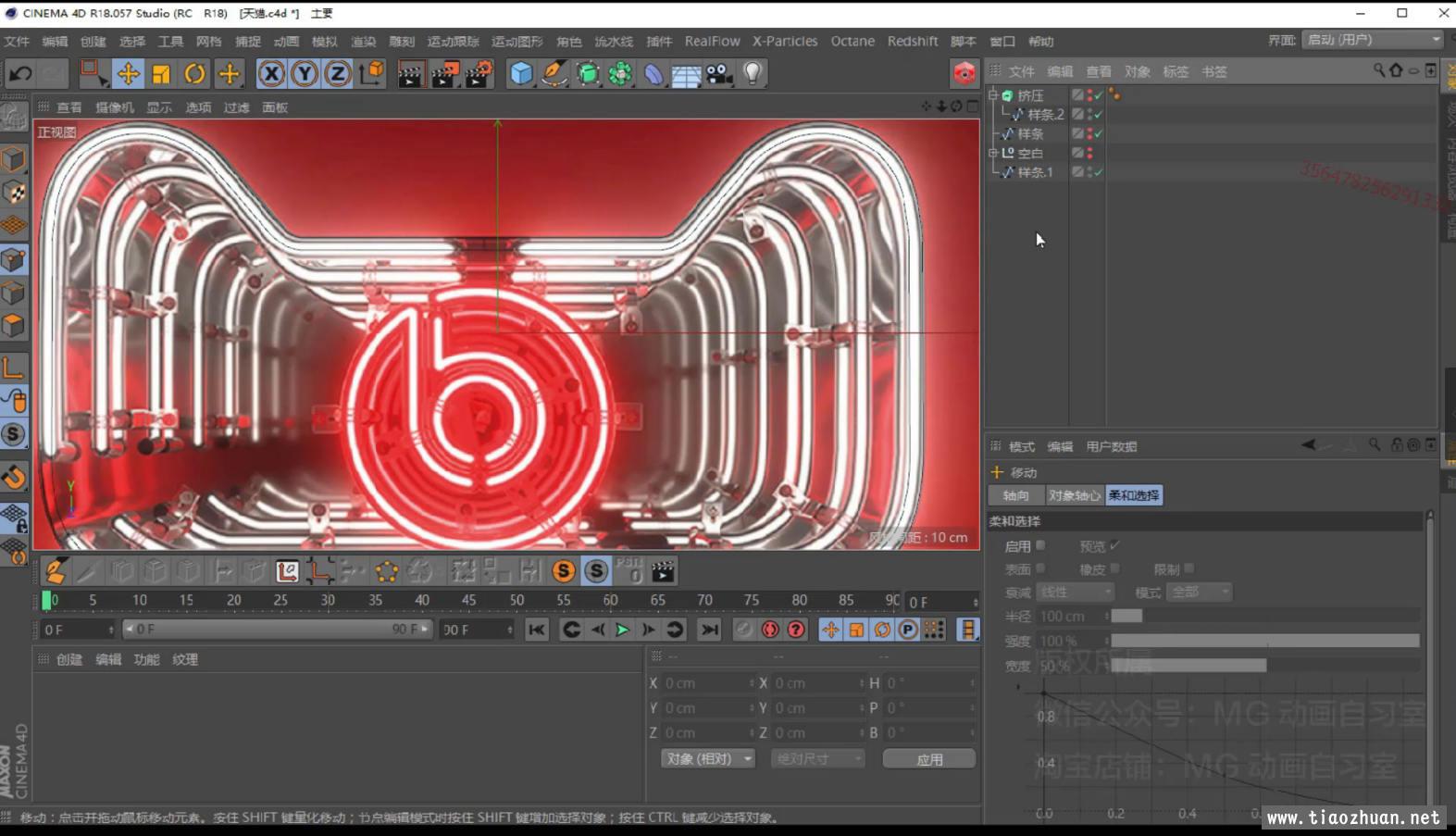Screen dimensions: 1456x836
Task: Collapse the 空白 null object tree
Action: 993,153
